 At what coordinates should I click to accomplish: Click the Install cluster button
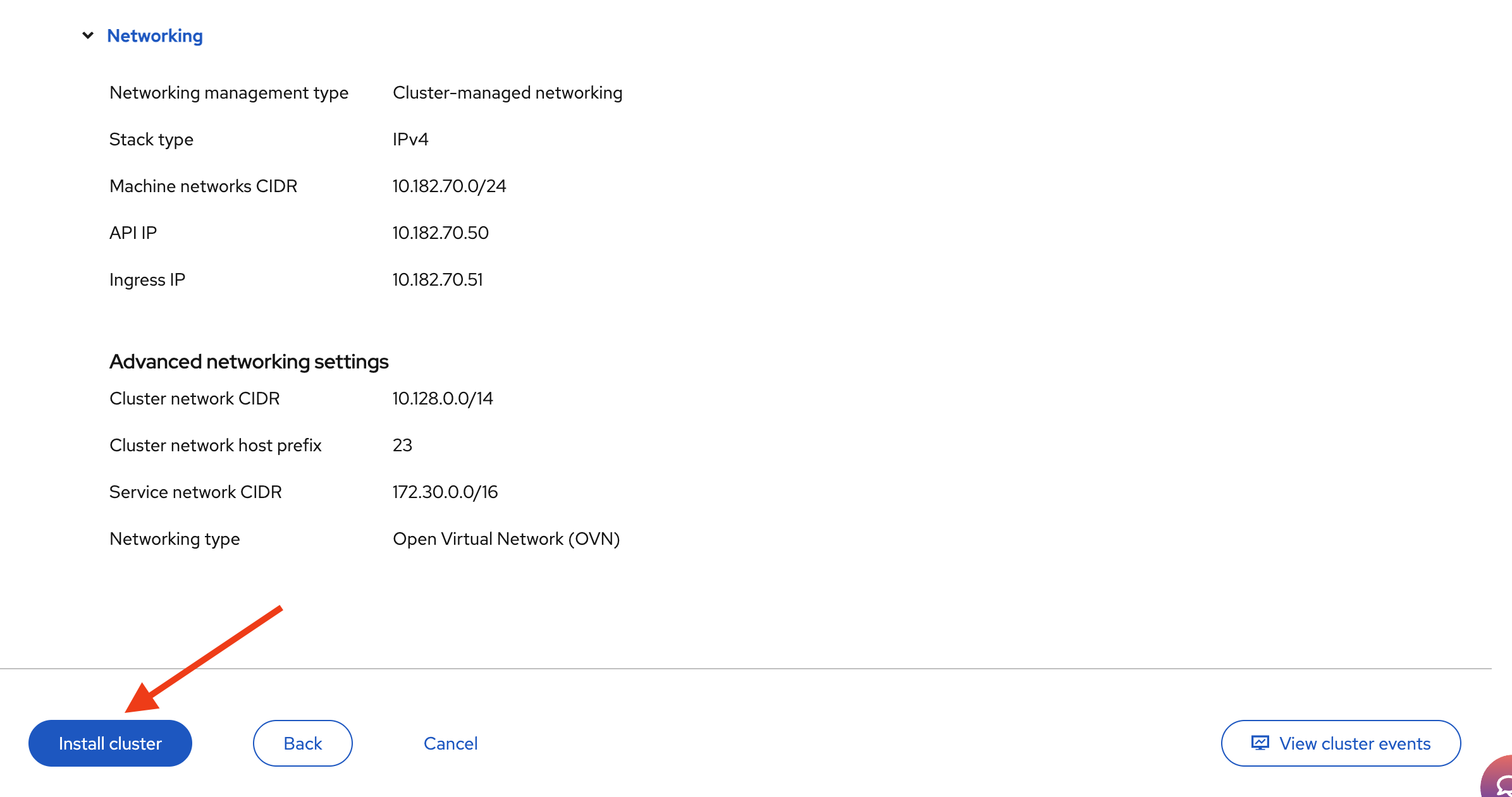(x=109, y=743)
